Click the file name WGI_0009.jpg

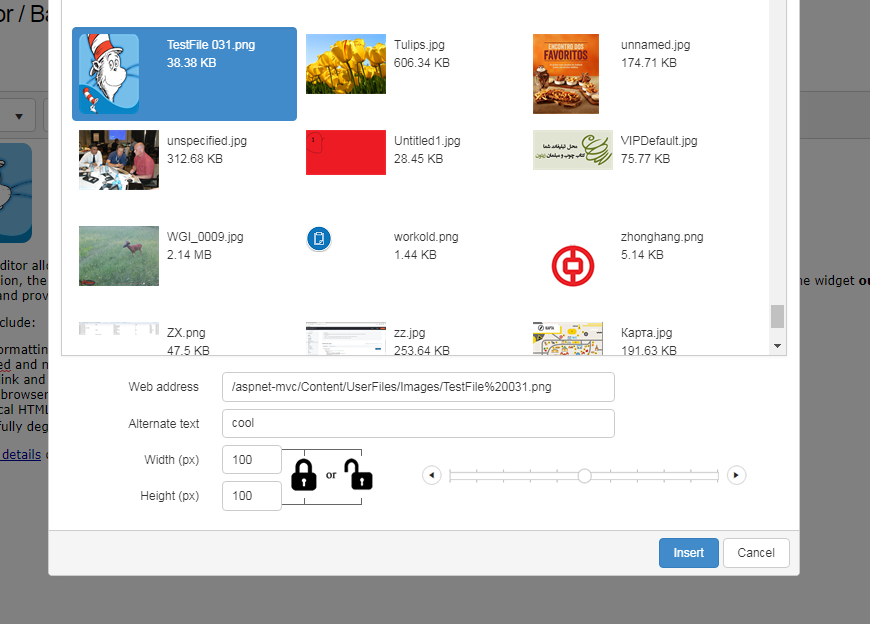[205, 237]
